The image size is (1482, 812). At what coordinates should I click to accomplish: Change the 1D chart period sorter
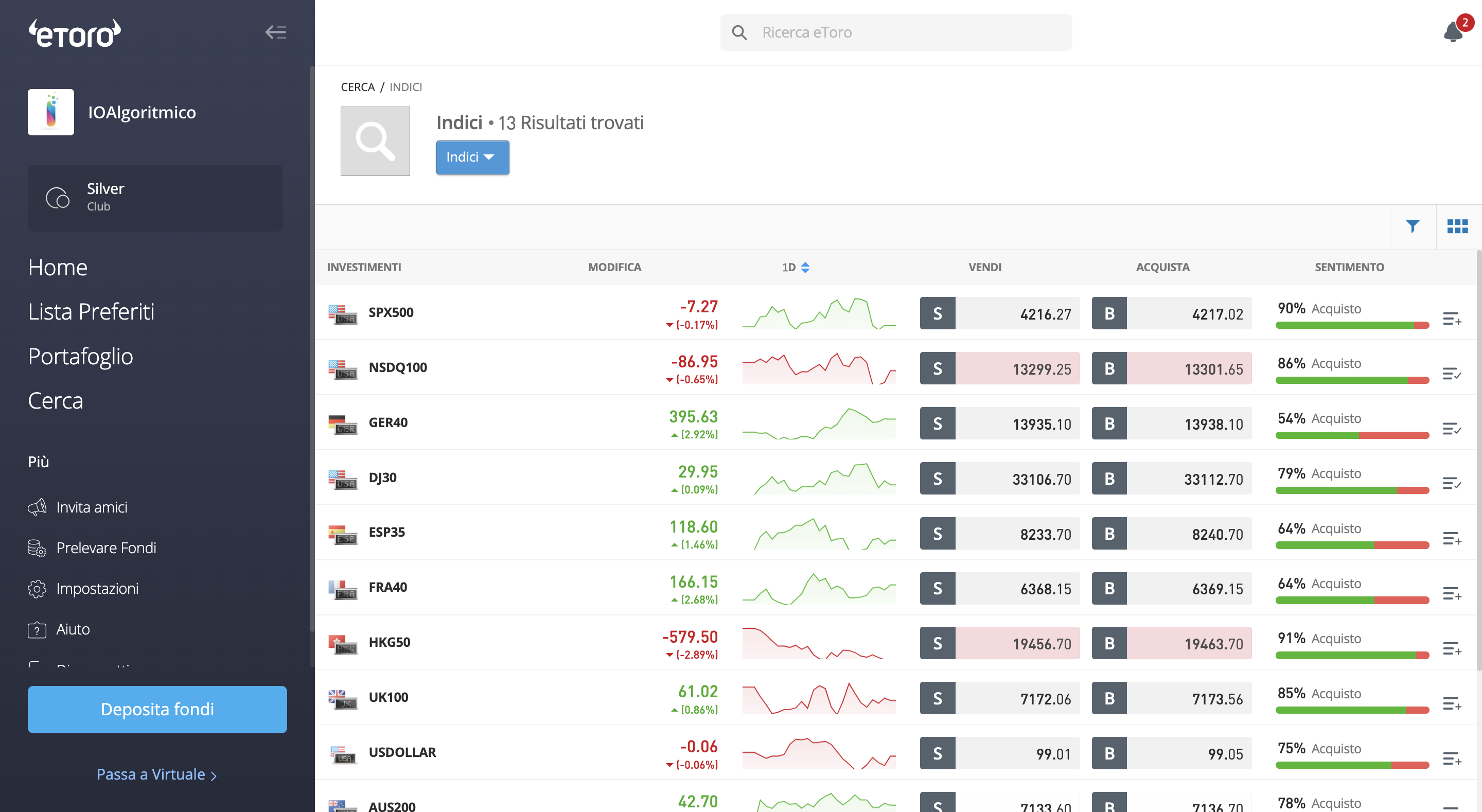796,267
